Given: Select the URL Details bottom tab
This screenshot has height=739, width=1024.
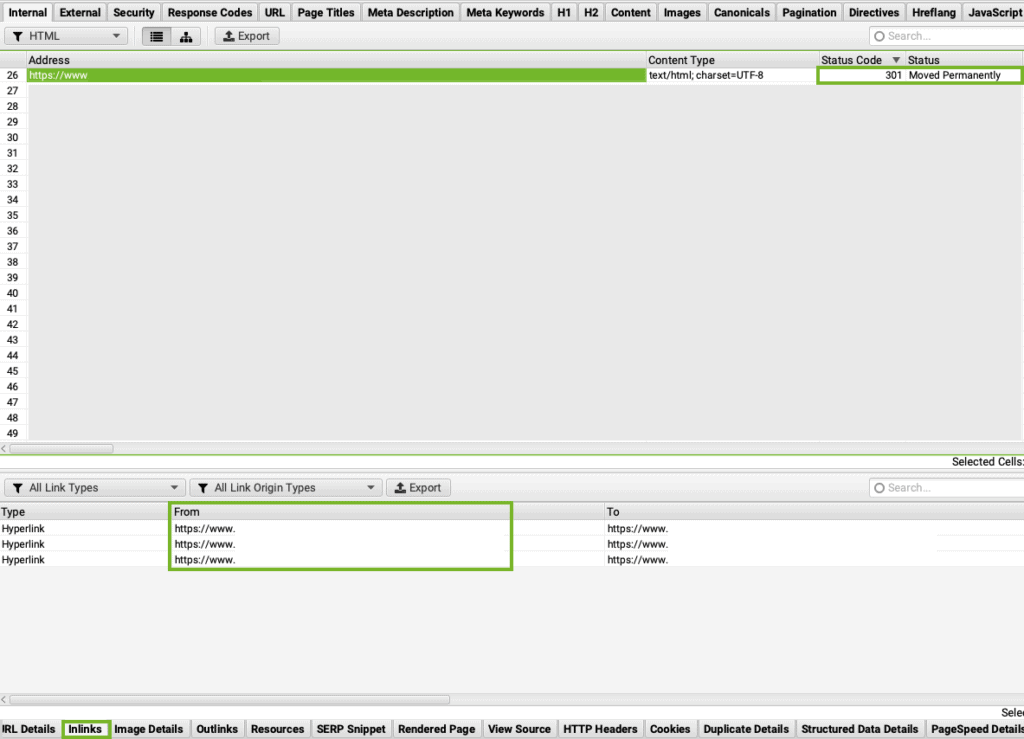Looking at the screenshot, I should 29,729.
